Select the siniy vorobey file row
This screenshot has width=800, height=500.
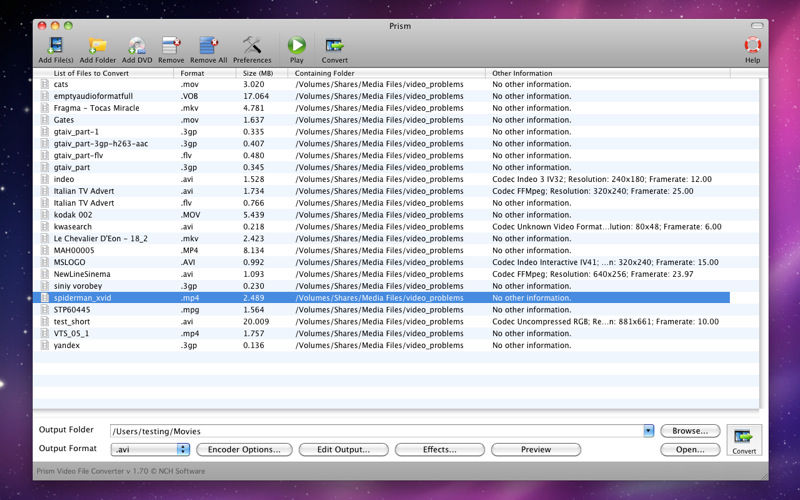pyautogui.click(x=382, y=286)
